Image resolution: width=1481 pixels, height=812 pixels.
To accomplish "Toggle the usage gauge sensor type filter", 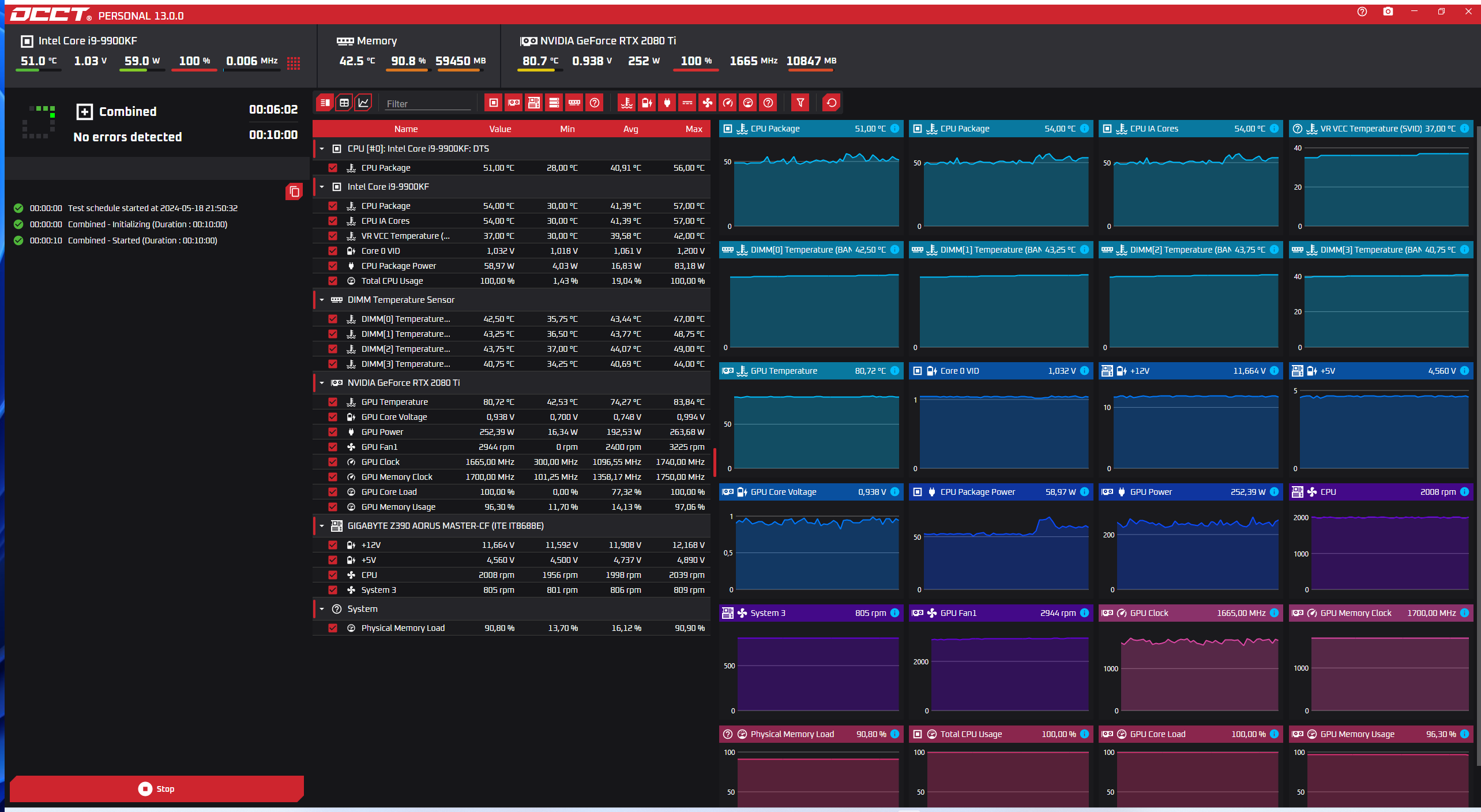I will (748, 103).
